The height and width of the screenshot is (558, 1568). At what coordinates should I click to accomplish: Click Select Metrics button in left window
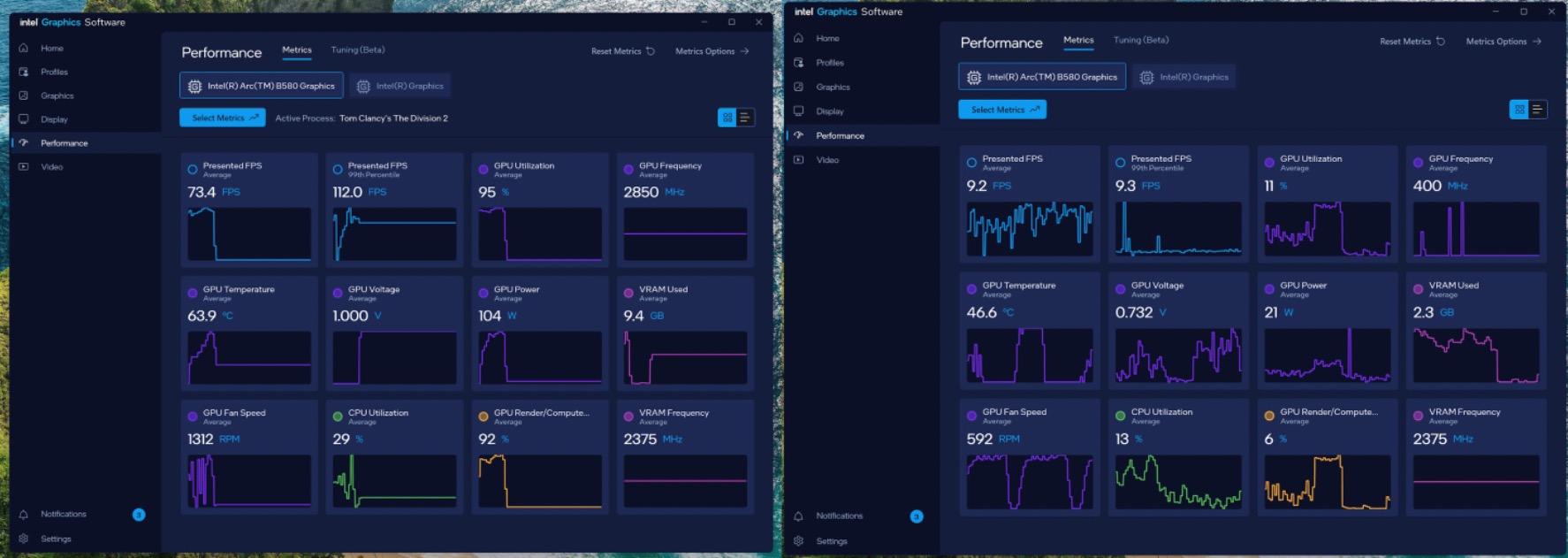click(x=223, y=118)
